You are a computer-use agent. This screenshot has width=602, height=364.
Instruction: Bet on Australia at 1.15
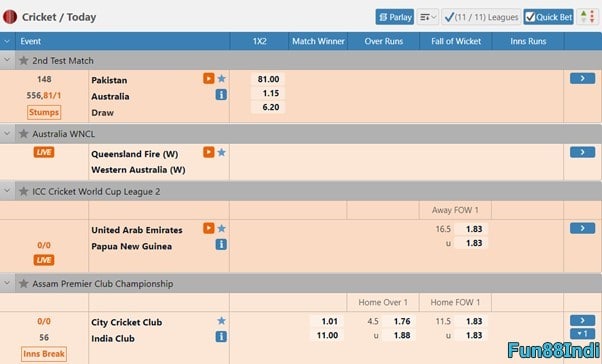[268, 93]
